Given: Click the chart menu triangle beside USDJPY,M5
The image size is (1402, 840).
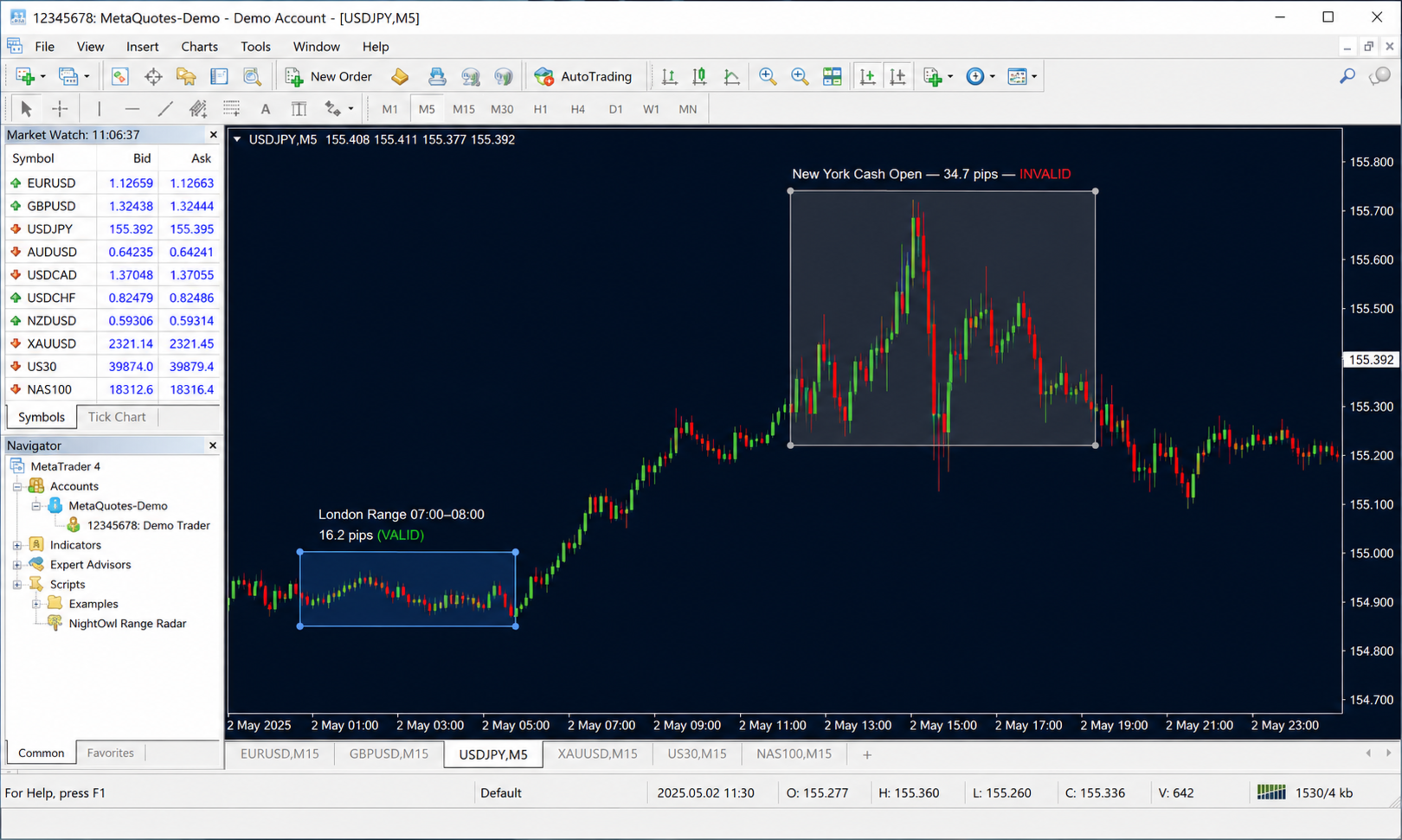Looking at the screenshot, I should [x=237, y=139].
